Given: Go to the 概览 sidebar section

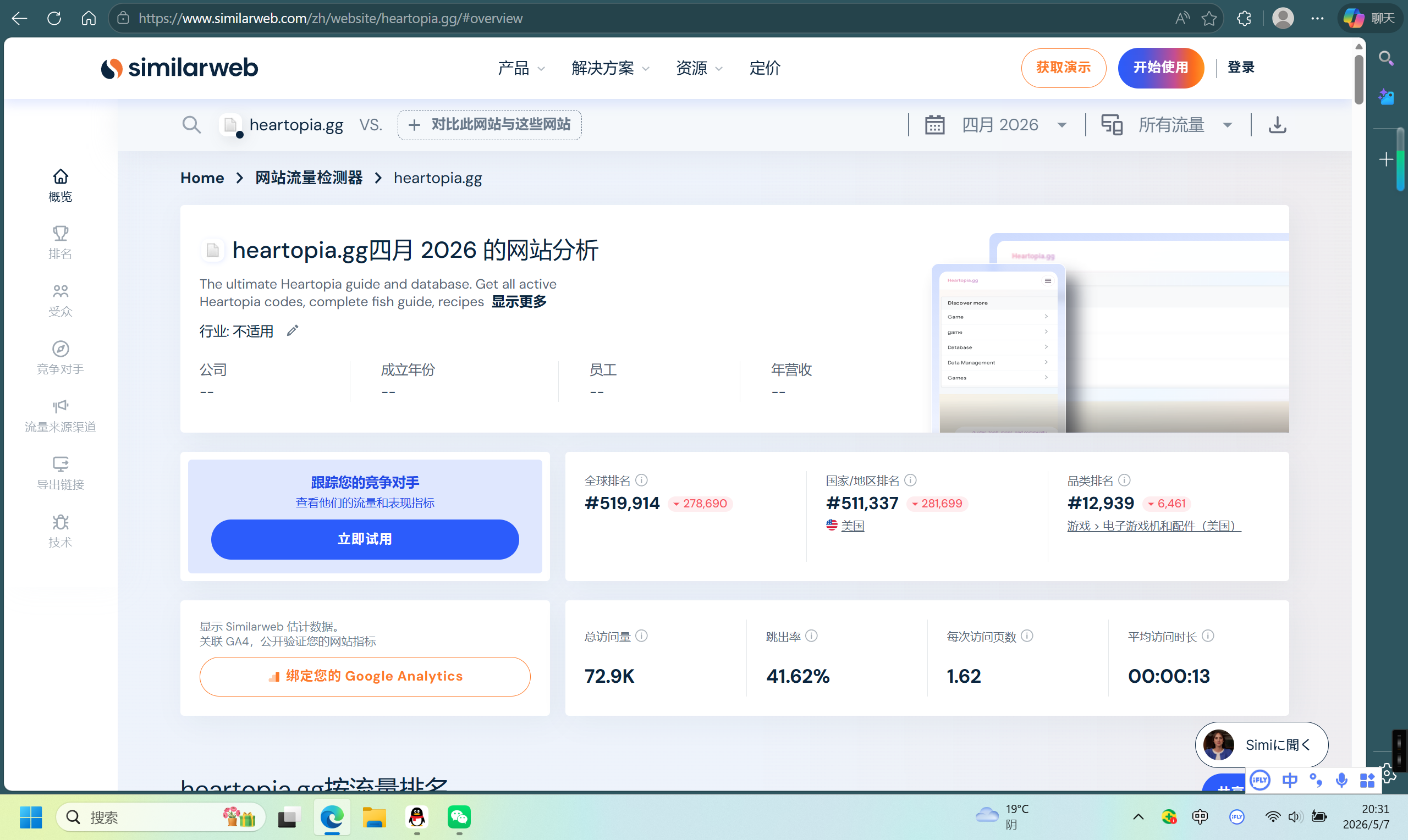Looking at the screenshot, I should pos(60,185).
